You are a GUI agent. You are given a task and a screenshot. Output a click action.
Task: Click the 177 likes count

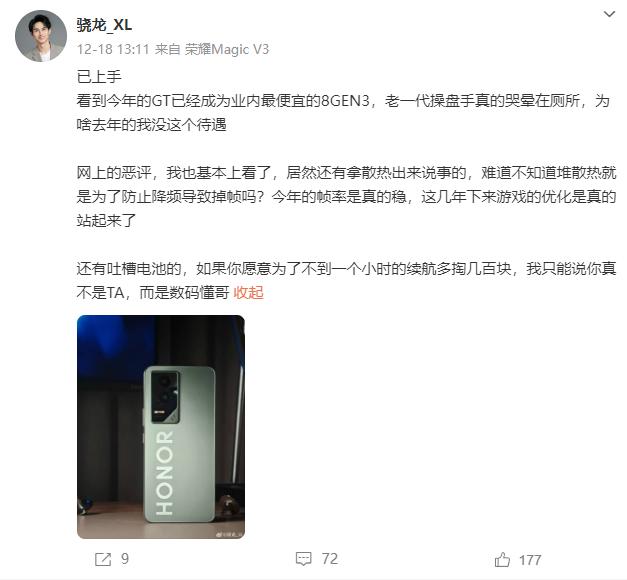point(530,560)
